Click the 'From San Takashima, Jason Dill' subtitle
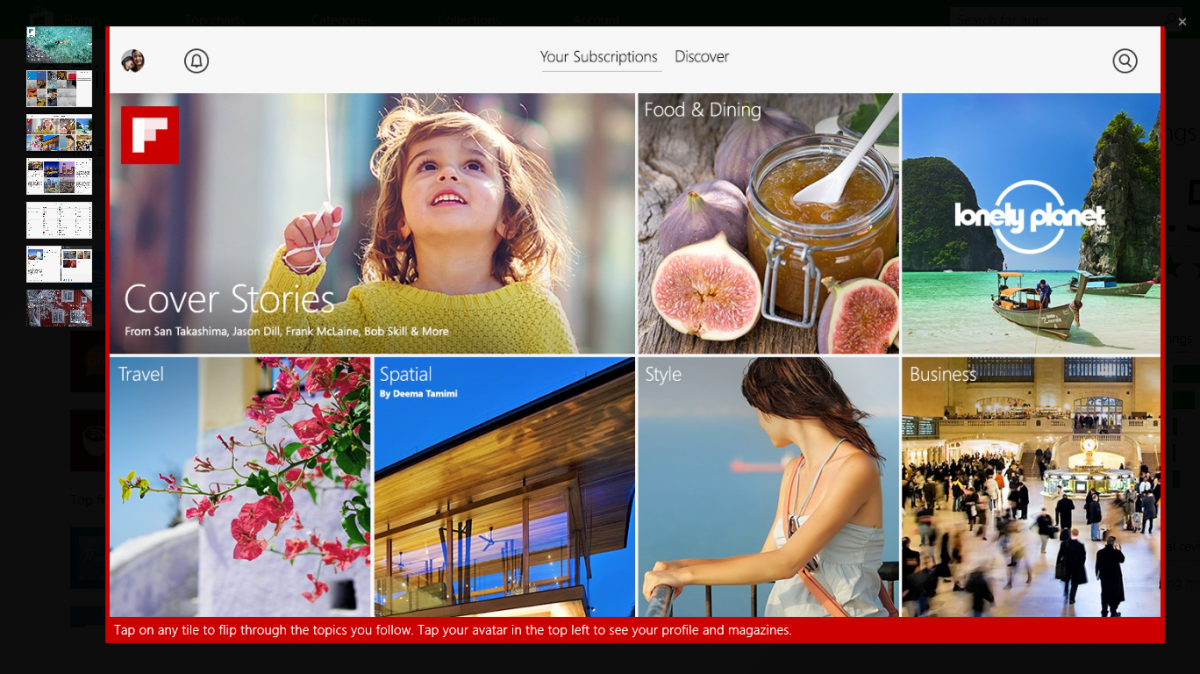Image resolution: width=1200 pixels, height=674 pixels. pos(287,331)
